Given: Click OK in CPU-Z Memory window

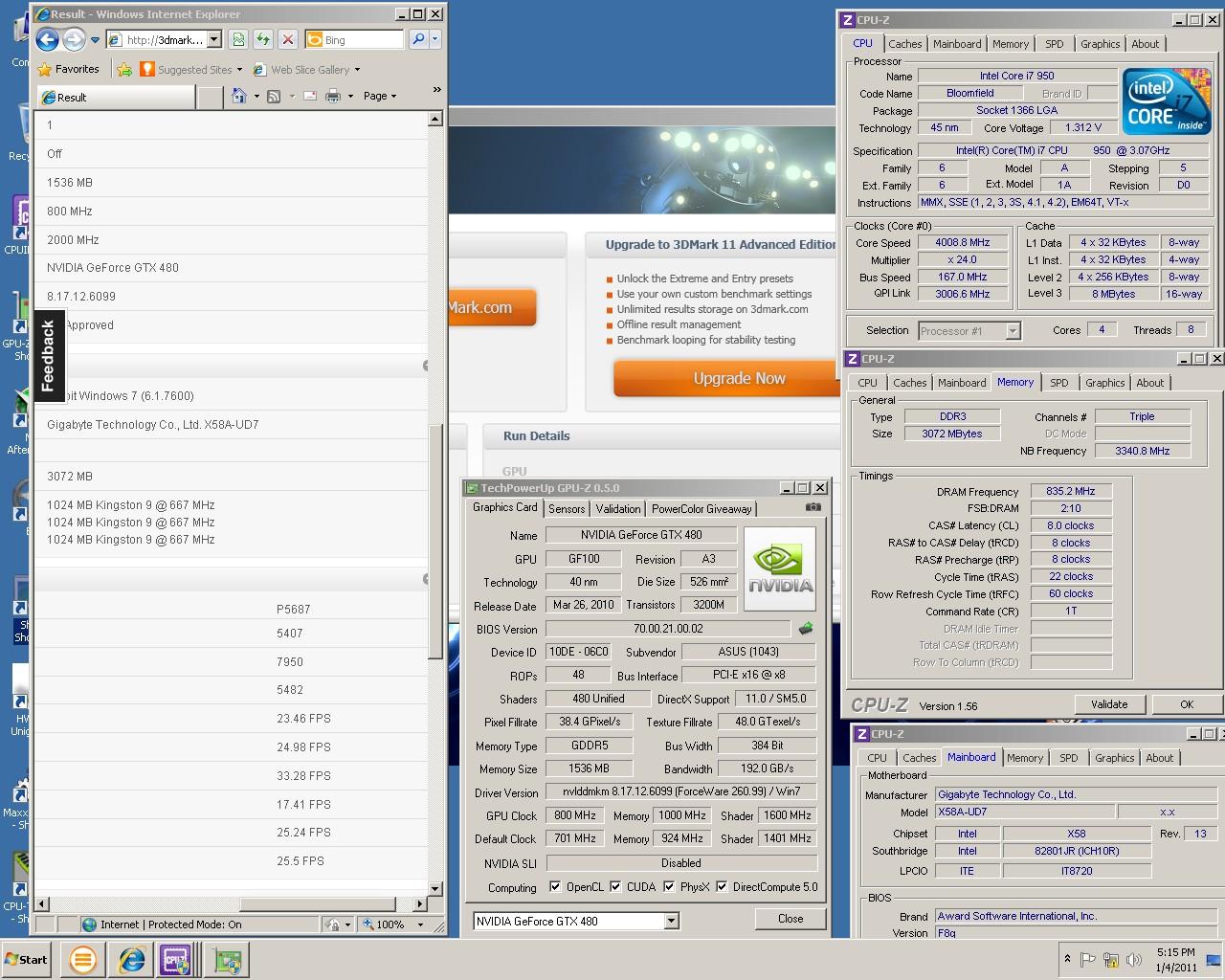Looking at the screenshot, I should pyautogui.click(x=1187, y=704).
